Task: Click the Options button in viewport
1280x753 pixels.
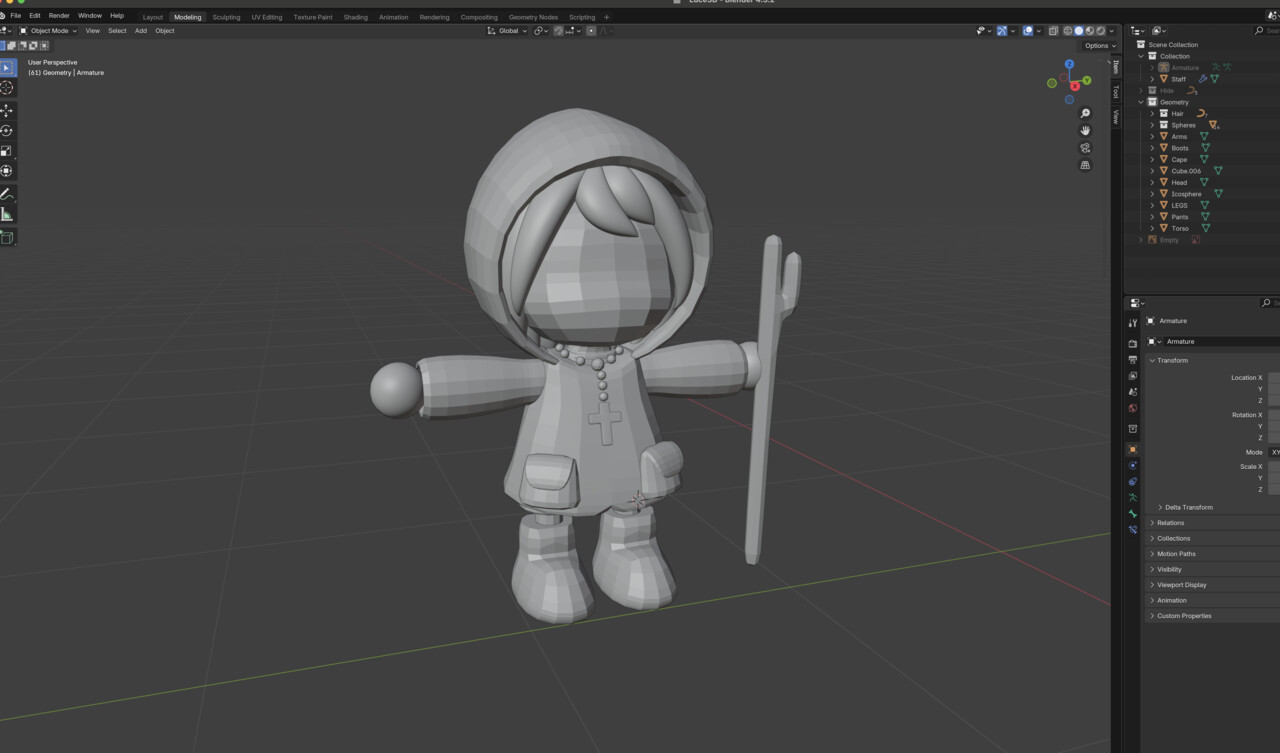Action: click(1098, 45)
